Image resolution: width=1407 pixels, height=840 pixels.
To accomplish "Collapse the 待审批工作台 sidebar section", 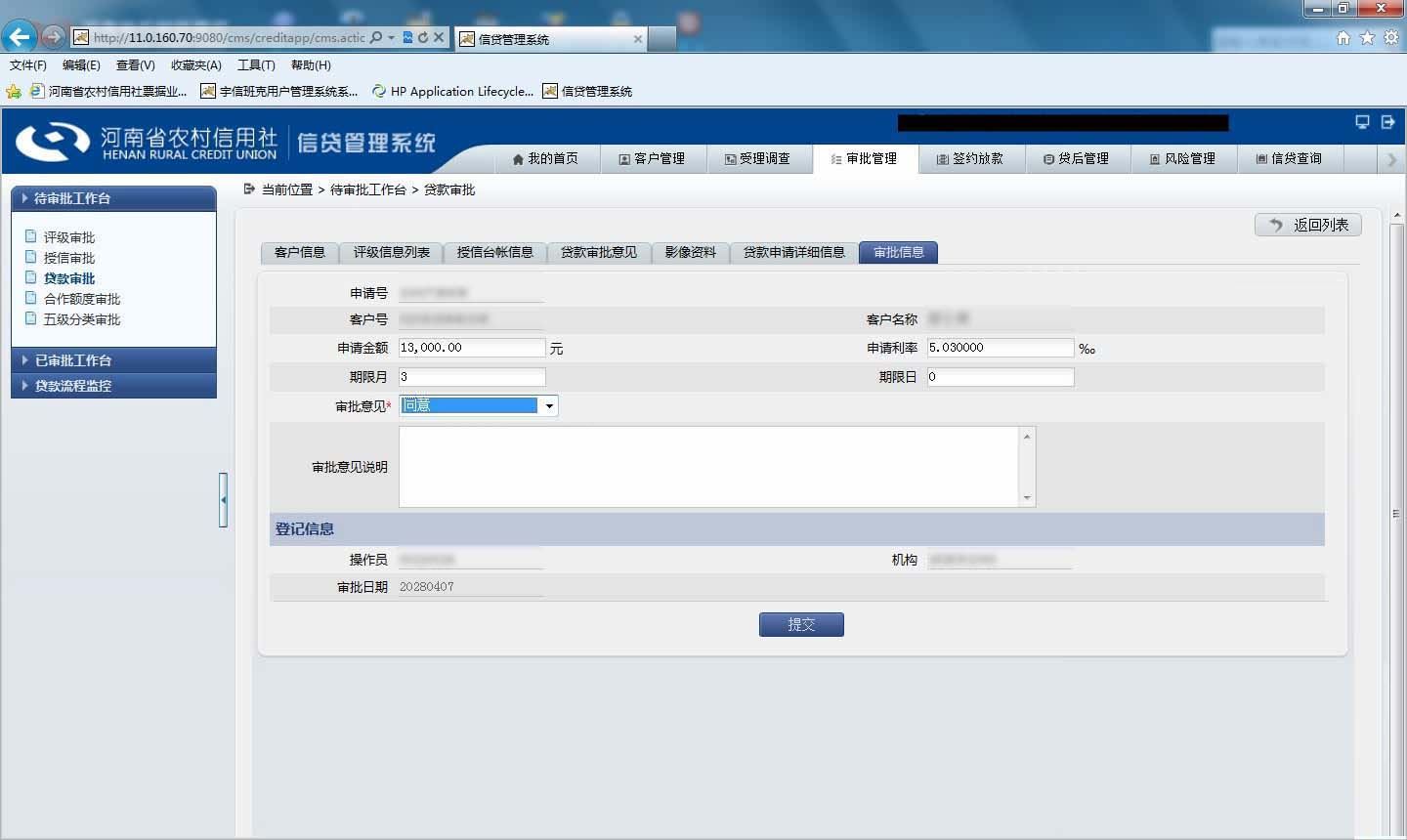I will coord(113,198).
